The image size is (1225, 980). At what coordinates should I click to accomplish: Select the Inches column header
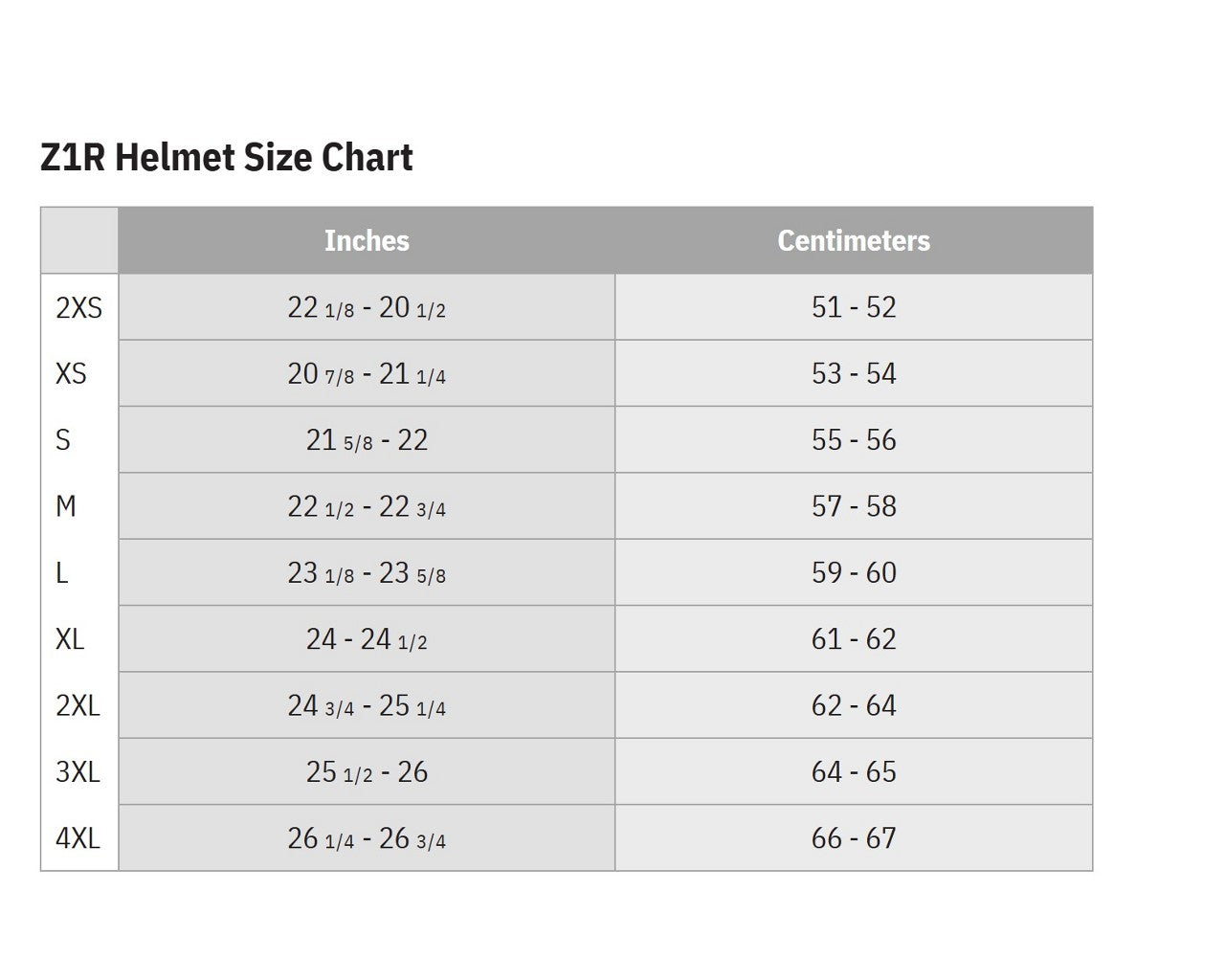(367, 240)
